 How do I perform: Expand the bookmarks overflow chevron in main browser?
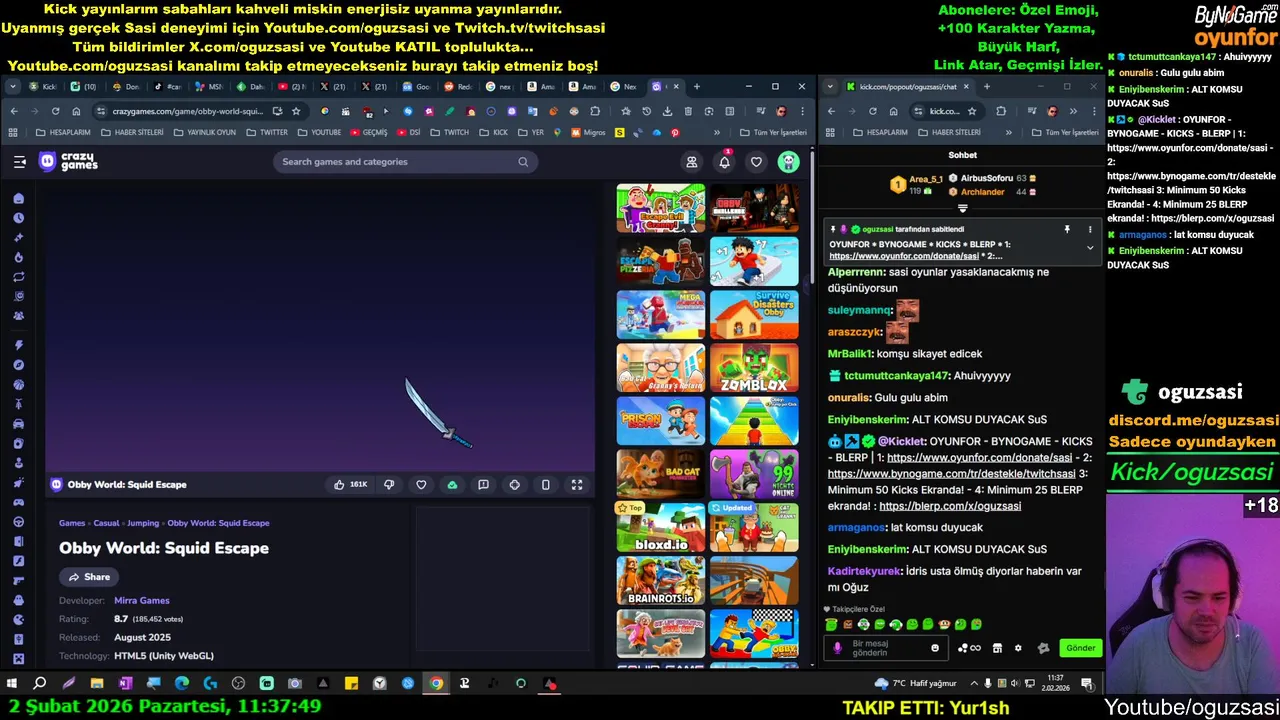(716, 132)
